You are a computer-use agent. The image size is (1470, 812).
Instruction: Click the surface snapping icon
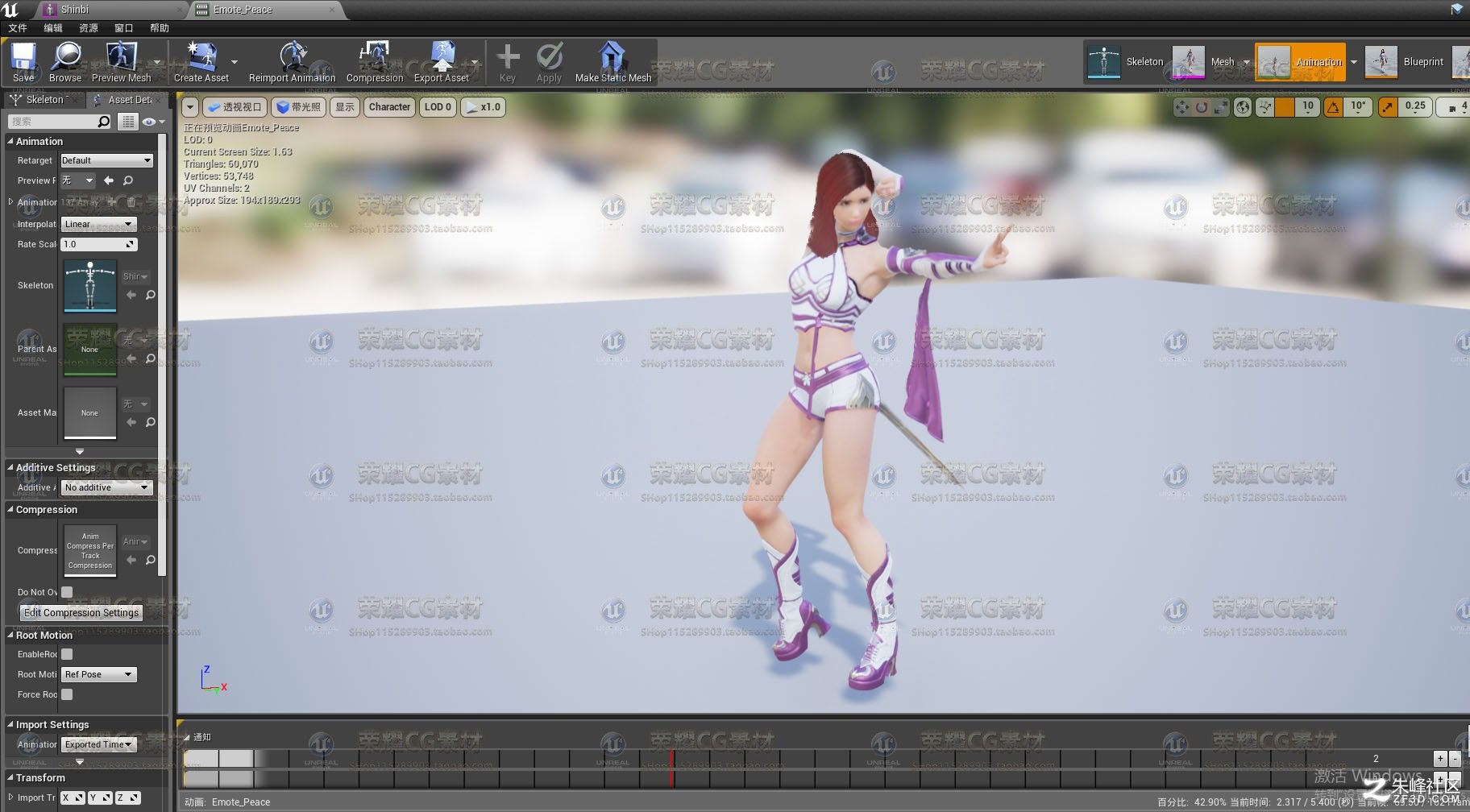coord(1265,107)
